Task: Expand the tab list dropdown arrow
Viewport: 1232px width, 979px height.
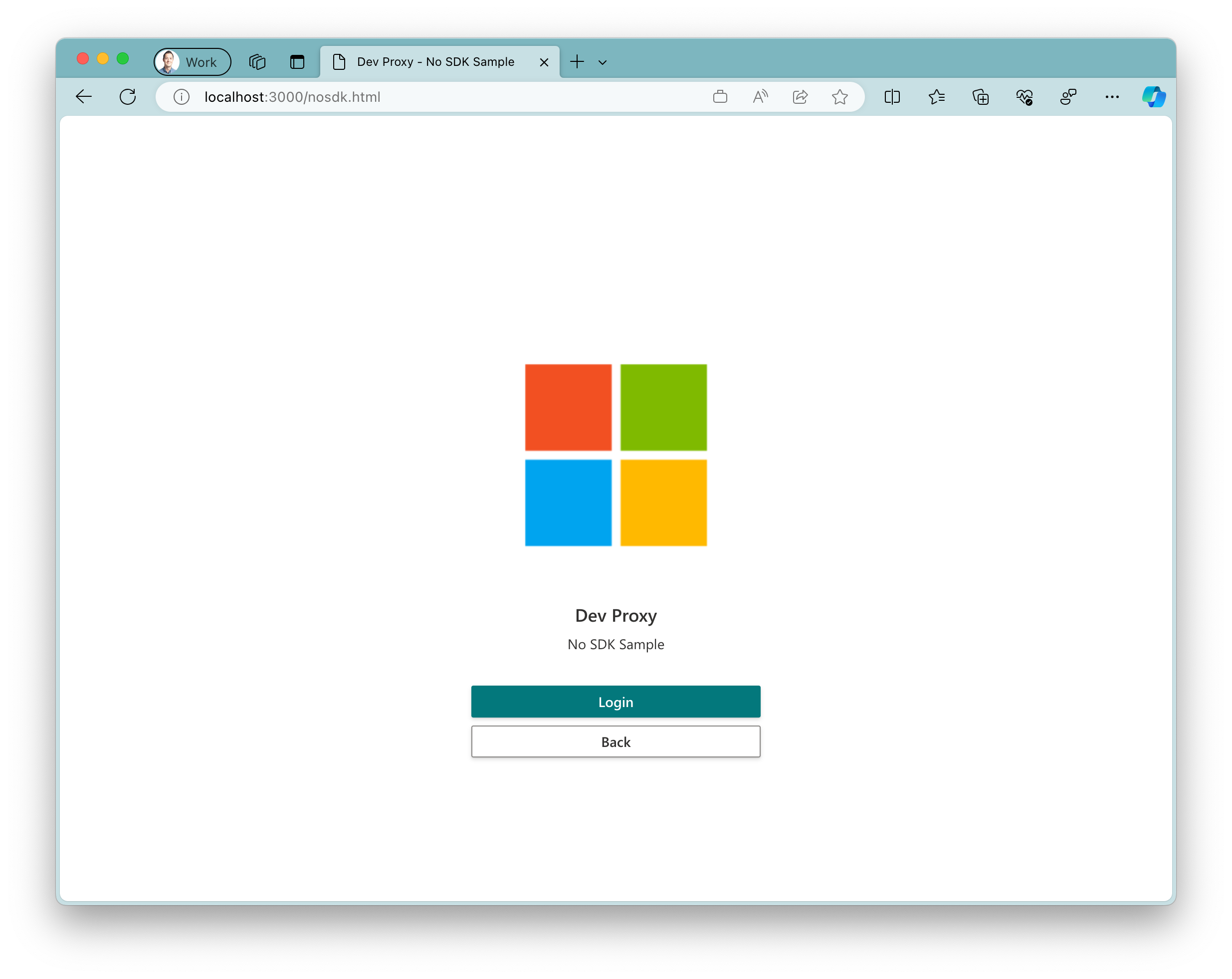Action: [602, 61]
